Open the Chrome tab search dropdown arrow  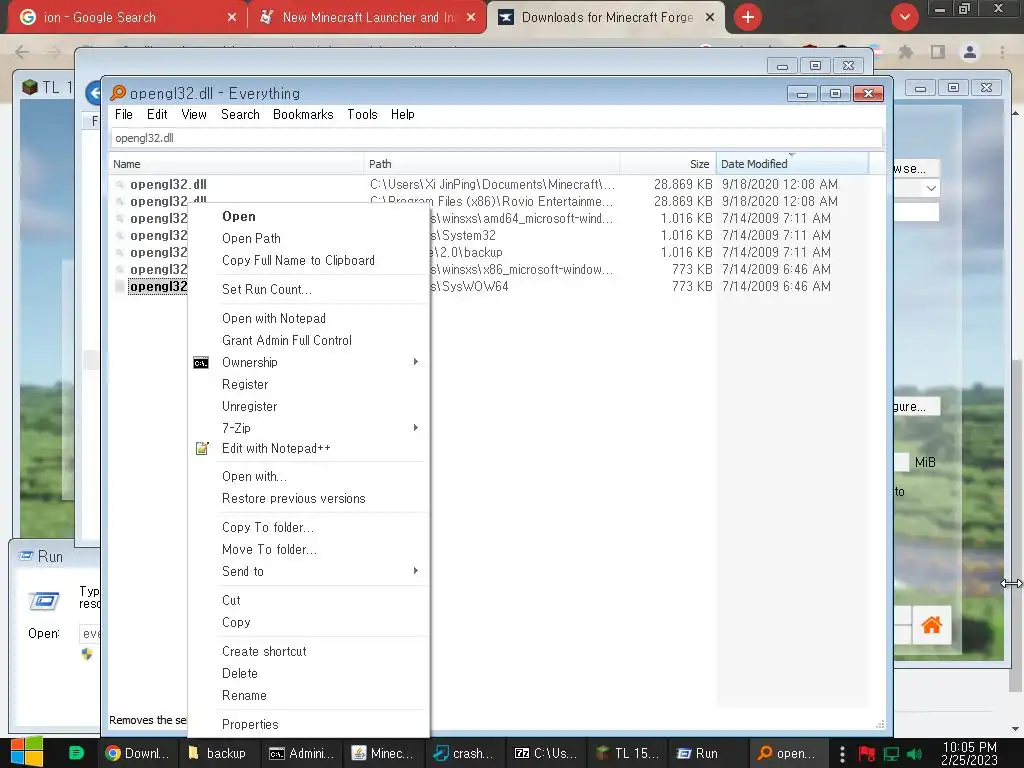click(904, 17)
